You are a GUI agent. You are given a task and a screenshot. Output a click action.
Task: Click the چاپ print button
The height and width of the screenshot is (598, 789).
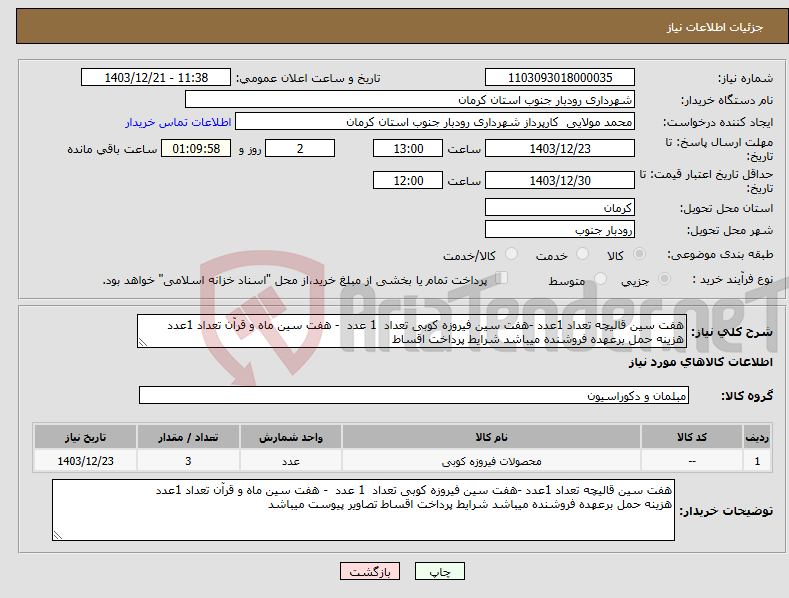click(x=439, y=571)
